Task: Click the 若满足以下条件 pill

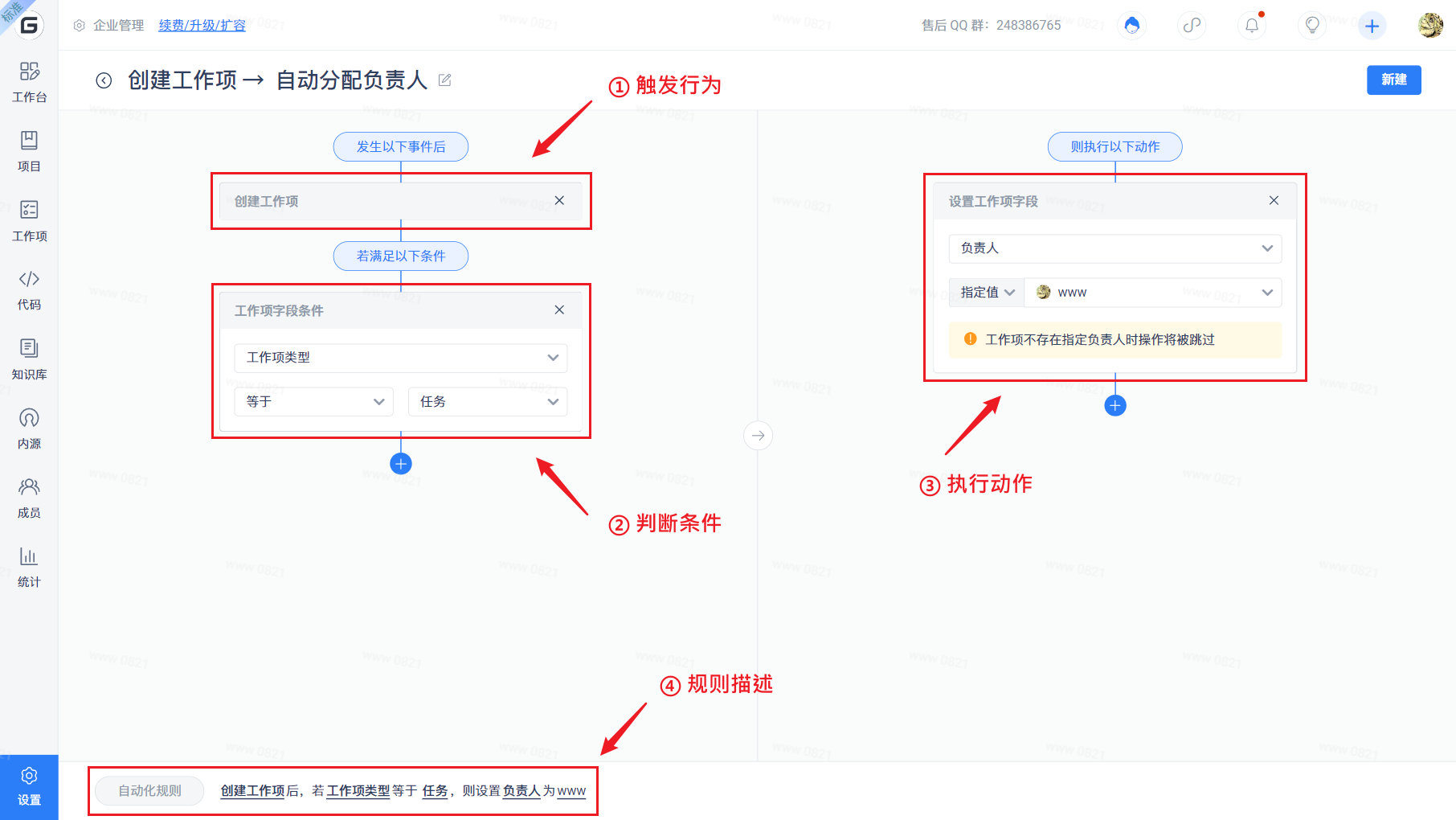Action: pos(401,256)
